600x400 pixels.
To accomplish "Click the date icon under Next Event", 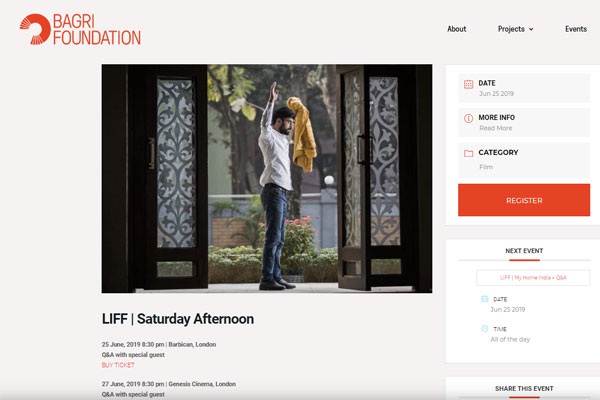I will coord(484,299).
